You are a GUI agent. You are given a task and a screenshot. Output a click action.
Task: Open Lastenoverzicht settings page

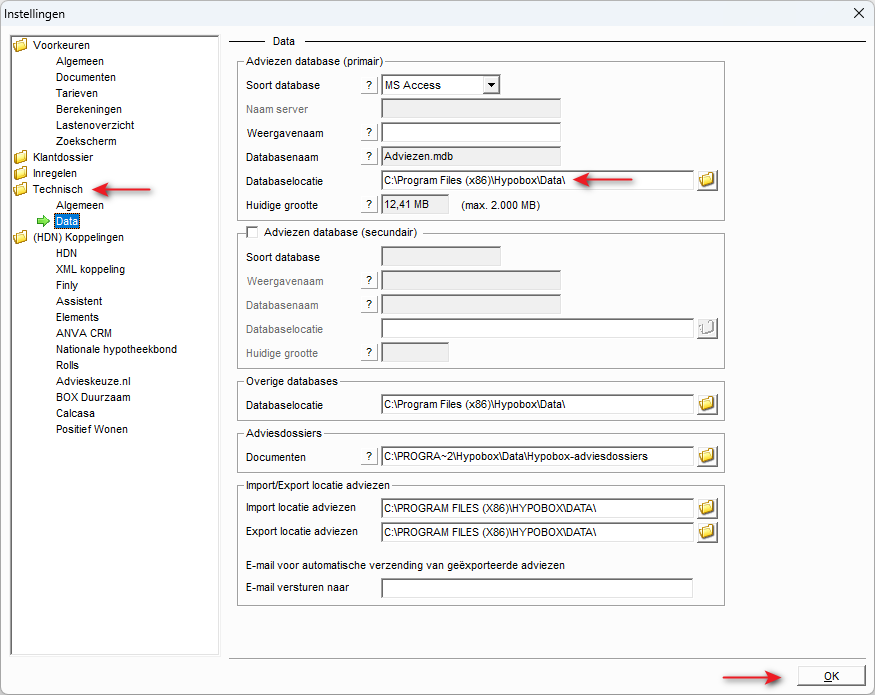pyautogui.click(x=95, y=125)
